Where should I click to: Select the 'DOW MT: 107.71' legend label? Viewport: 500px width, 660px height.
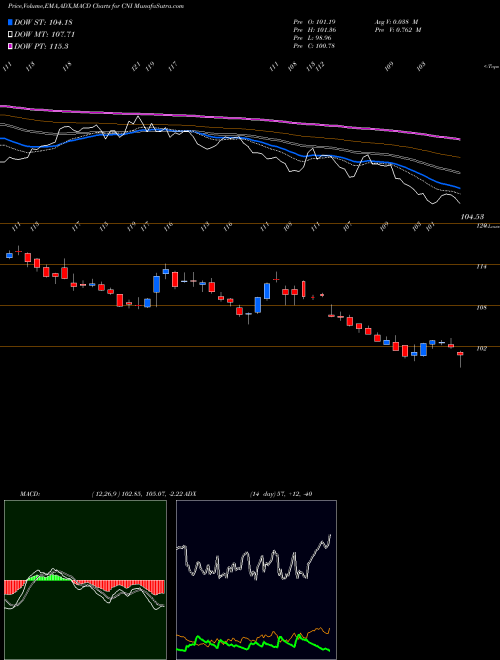(44, 35)
